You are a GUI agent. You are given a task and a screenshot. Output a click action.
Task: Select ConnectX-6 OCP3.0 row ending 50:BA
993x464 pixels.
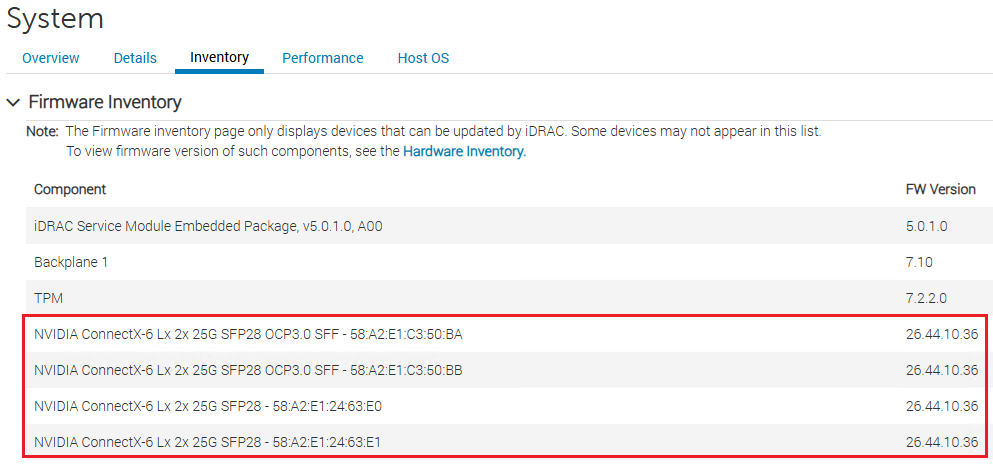pyautogui.click(x=248, y=334)
